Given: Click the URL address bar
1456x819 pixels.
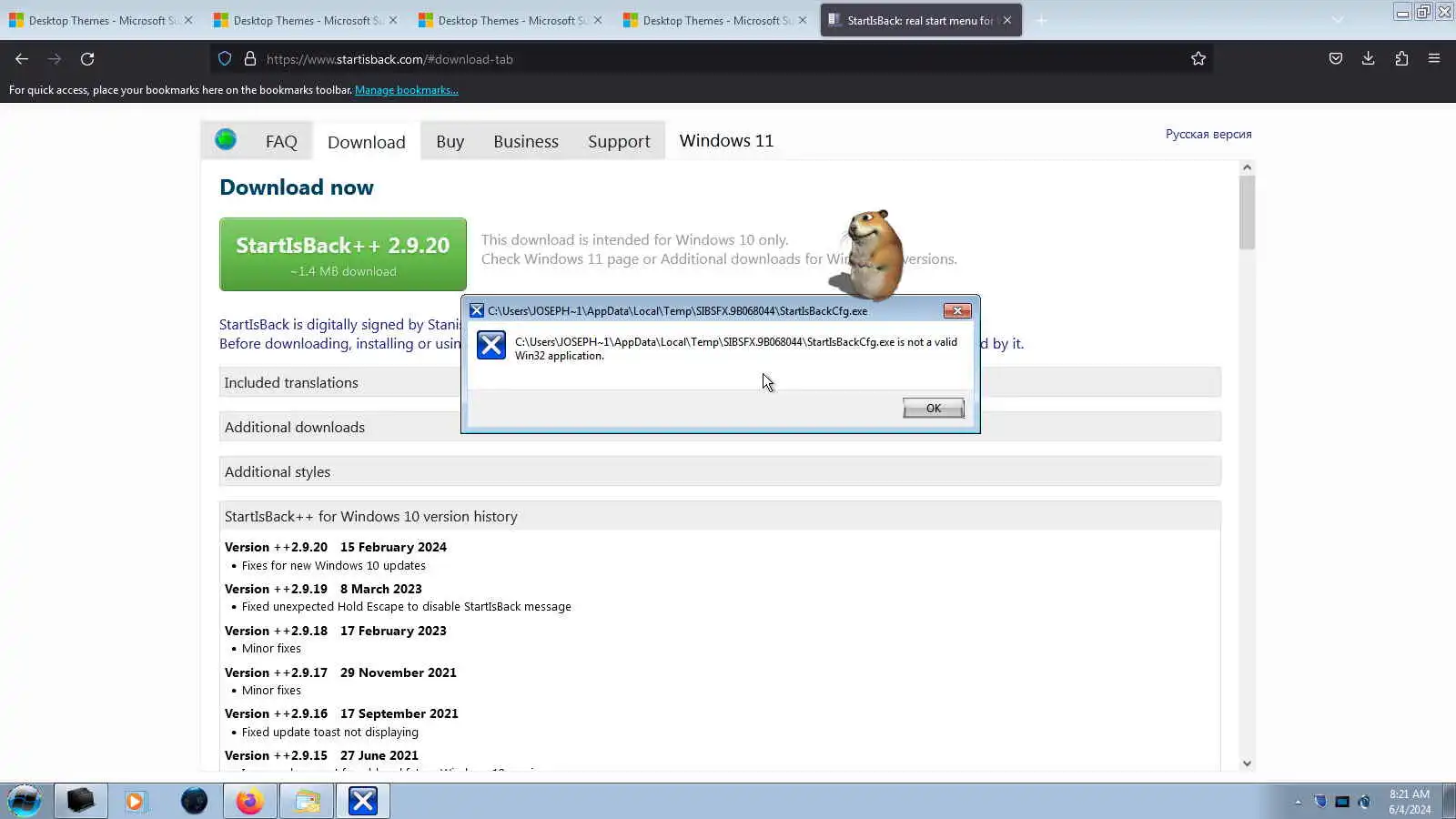Looking at the screenshot, I should tap(710, 59).
